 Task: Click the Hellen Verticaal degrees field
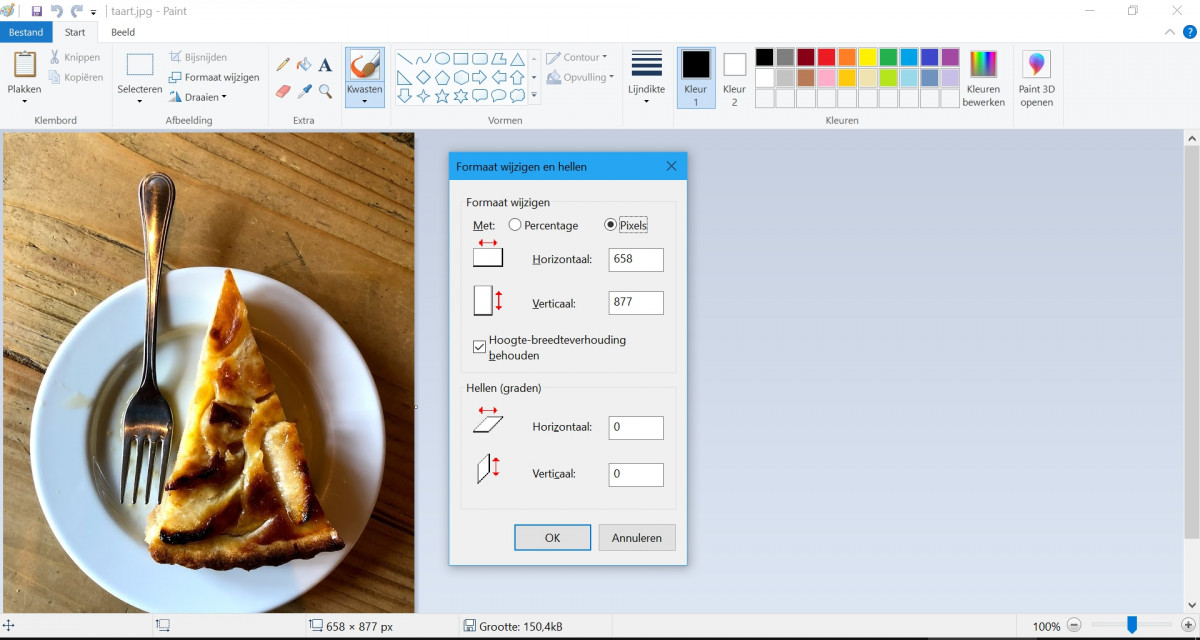[636, 474]
